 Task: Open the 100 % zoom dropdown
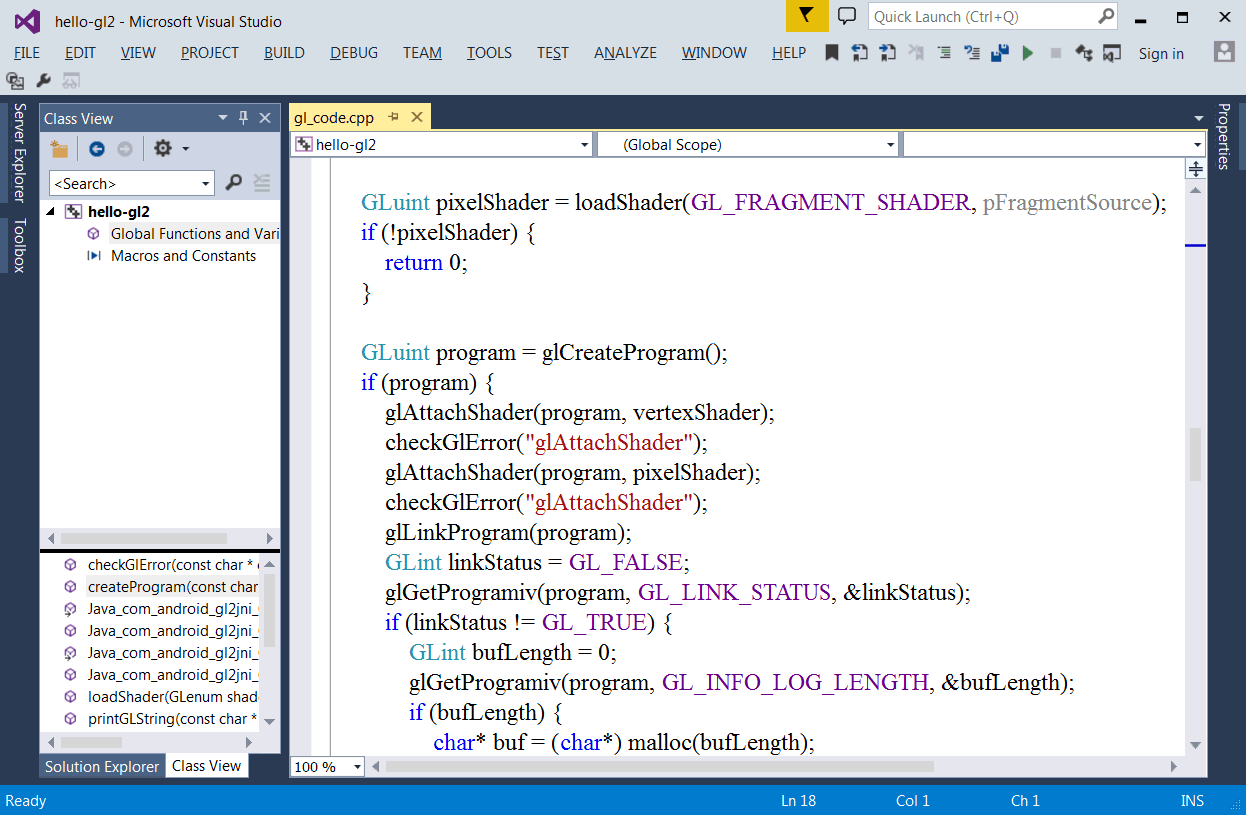(356, 767)
